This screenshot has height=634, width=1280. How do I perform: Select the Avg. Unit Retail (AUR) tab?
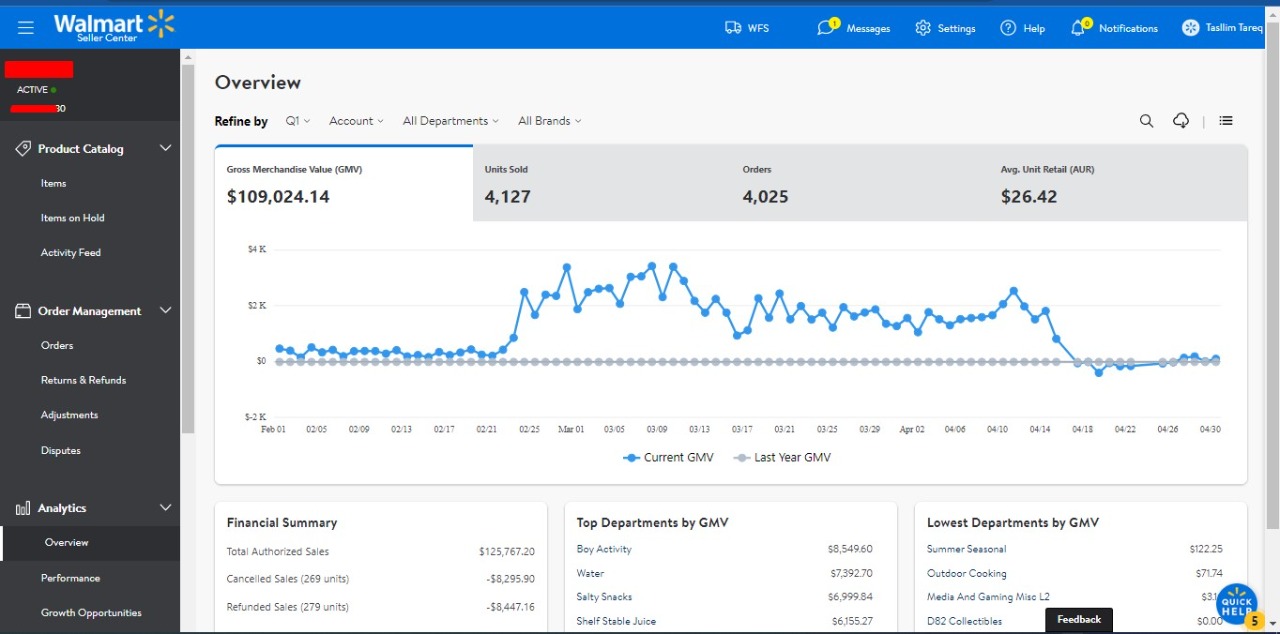[x=1118, y=183]
